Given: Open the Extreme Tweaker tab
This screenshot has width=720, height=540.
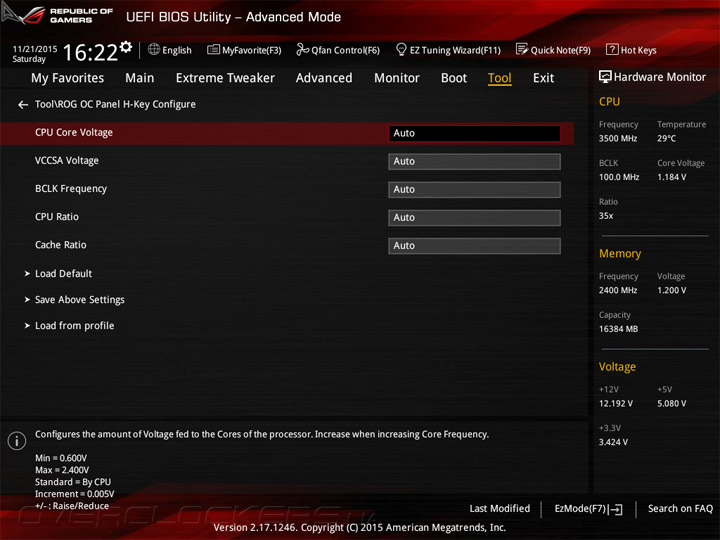Looking at the screenshot, I should (225, 78).
